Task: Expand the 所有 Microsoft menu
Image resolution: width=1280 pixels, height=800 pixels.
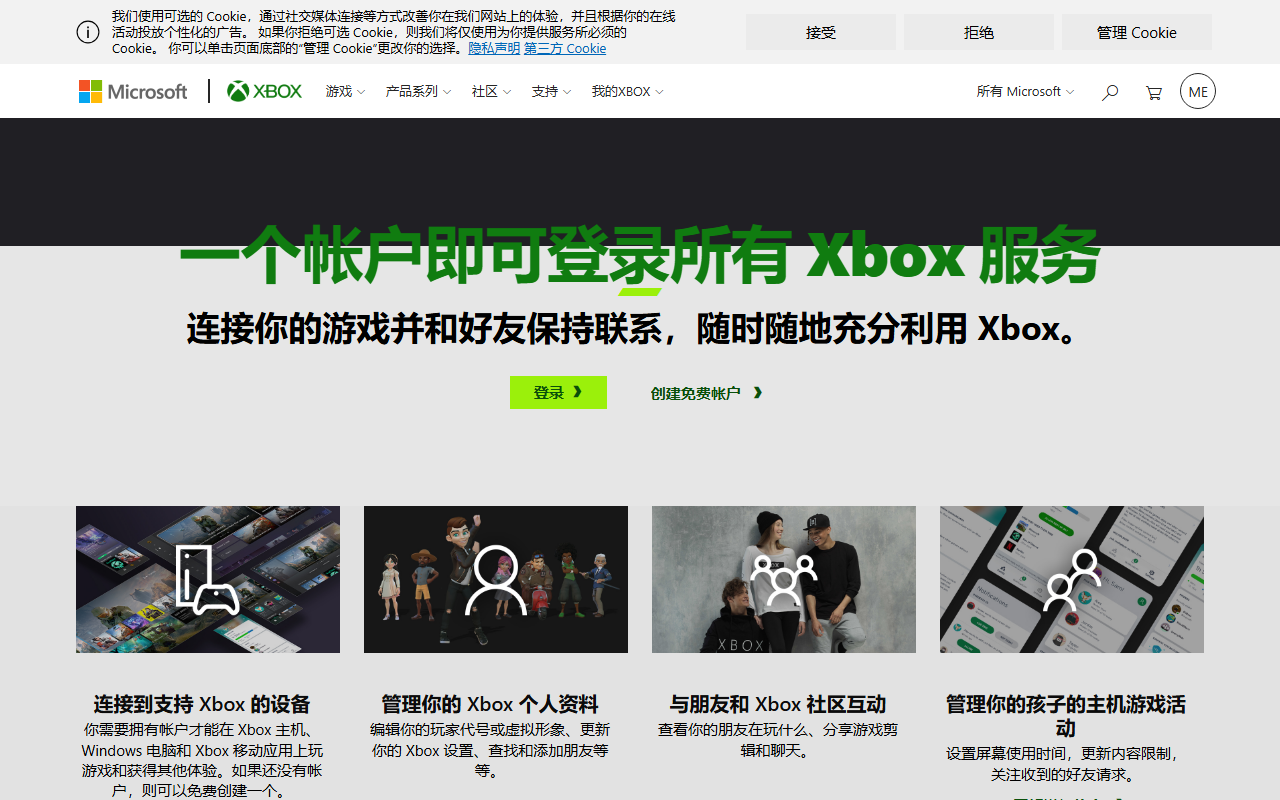Action: point(1025,91)
